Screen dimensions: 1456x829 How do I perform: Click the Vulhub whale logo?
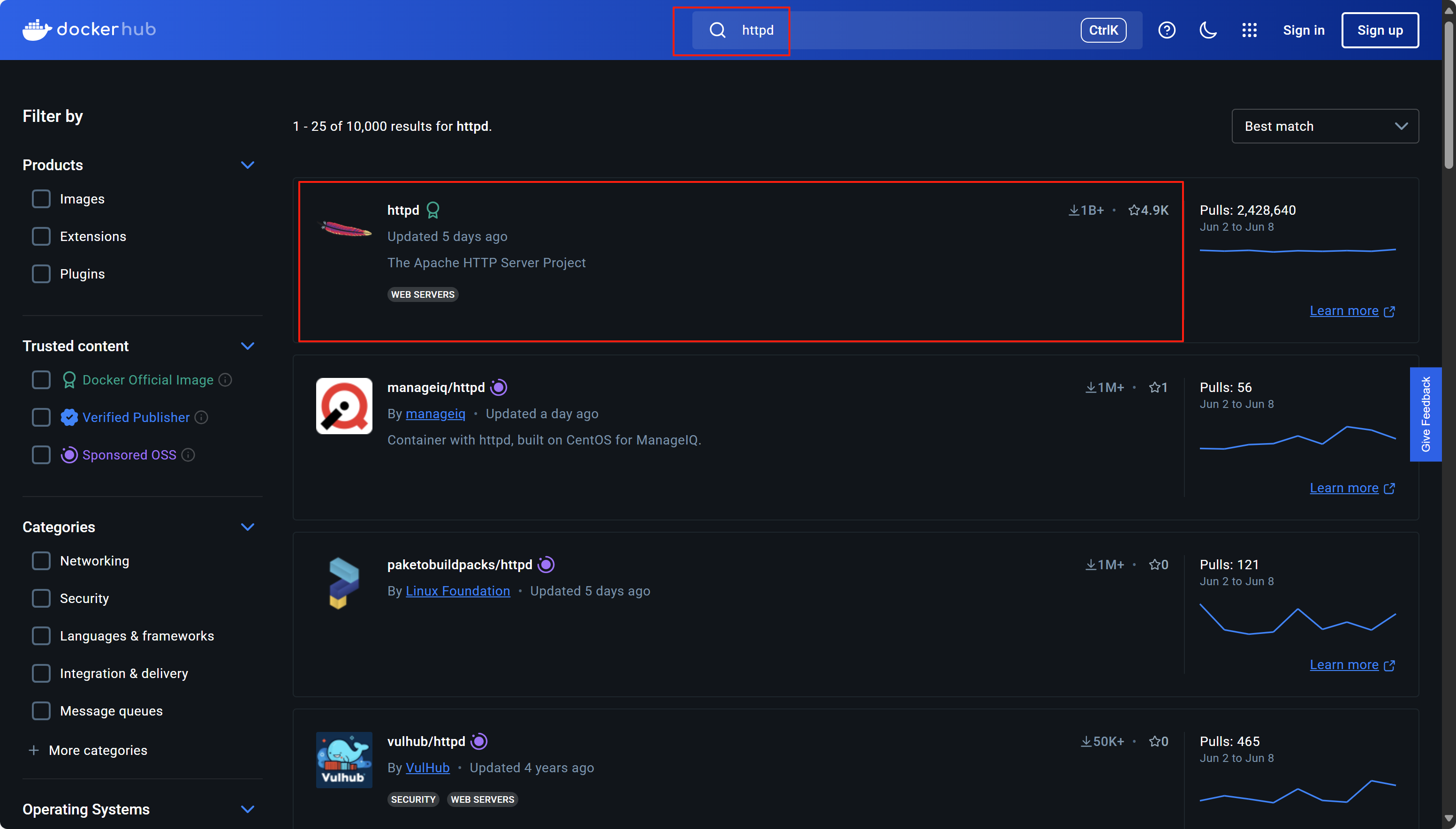344,760
